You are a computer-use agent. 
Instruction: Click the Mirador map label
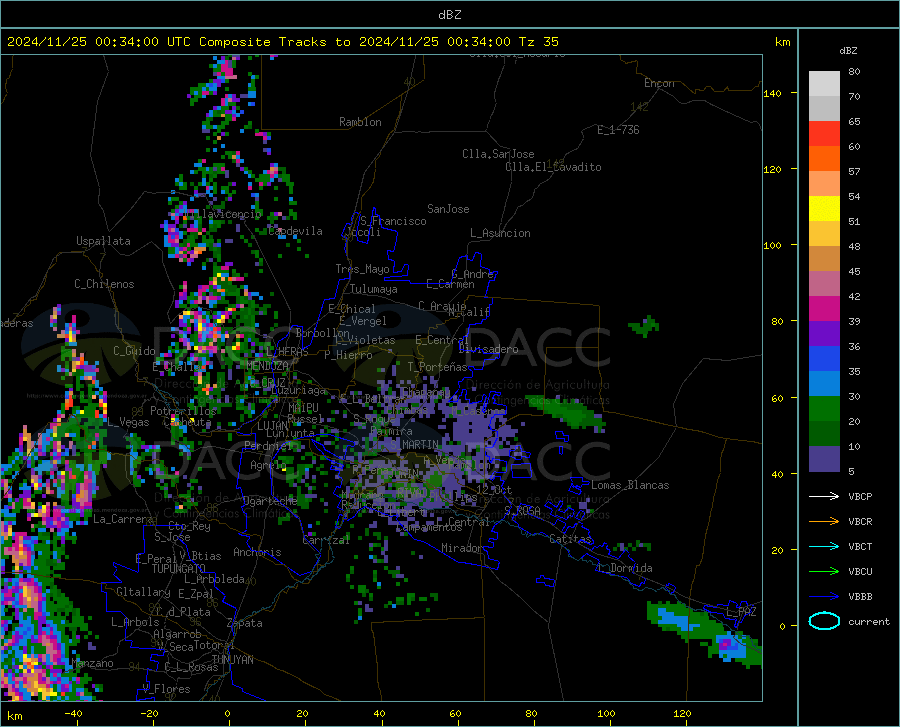[461, 548]
